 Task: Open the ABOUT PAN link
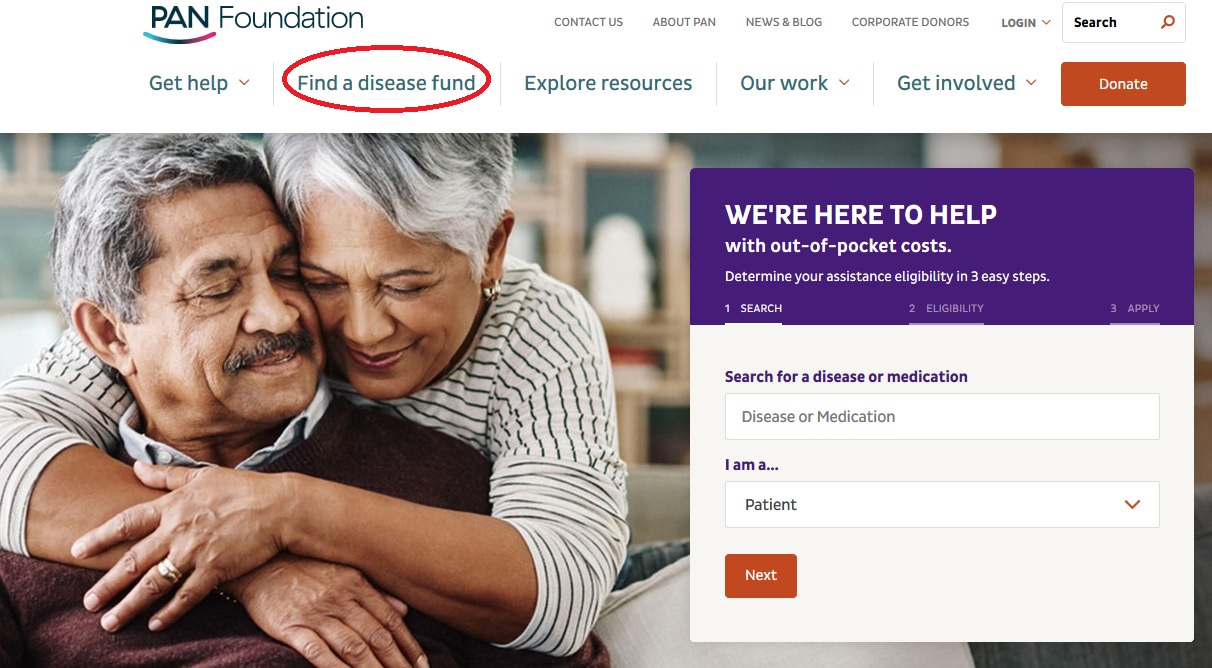pos(684,22)
